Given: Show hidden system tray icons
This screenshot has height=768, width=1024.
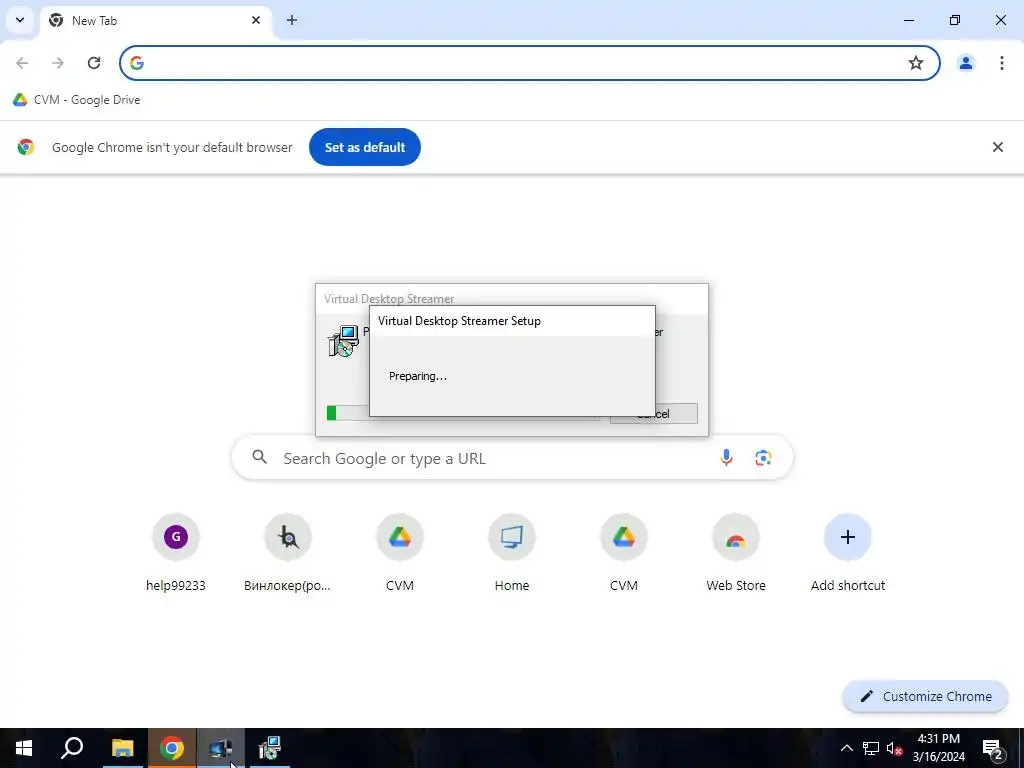Looking at the screenshot, I should 846,748.
